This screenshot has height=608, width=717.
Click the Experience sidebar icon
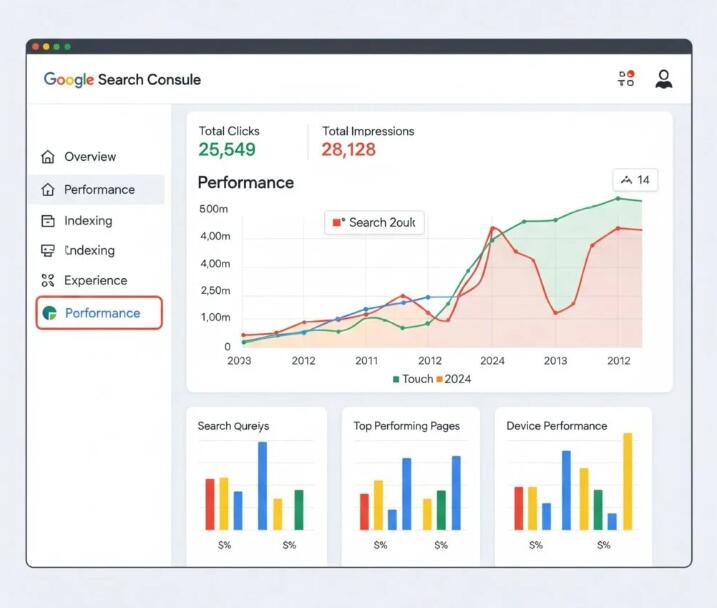click(x=47, y=281)
